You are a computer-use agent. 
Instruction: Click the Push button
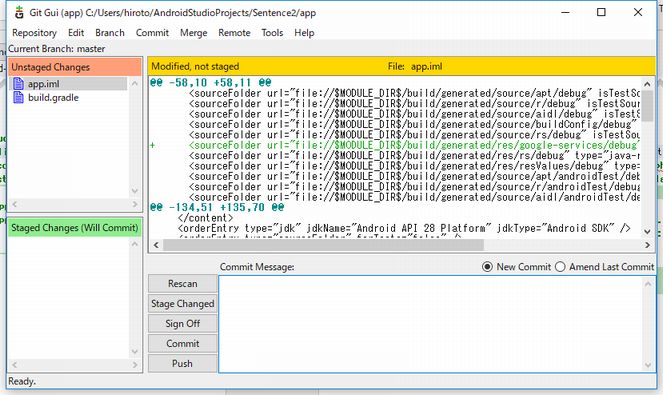tap(183, 363)
